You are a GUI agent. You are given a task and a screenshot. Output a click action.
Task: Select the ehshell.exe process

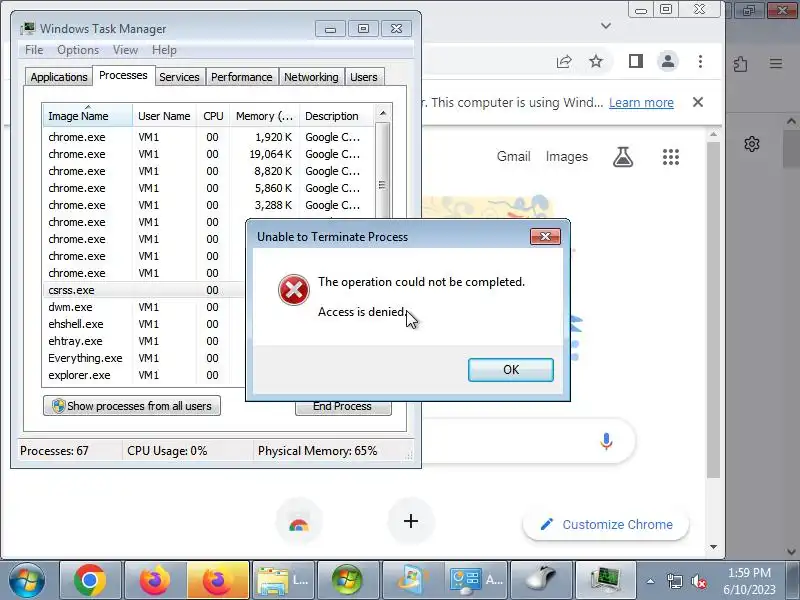coord(144,324)
